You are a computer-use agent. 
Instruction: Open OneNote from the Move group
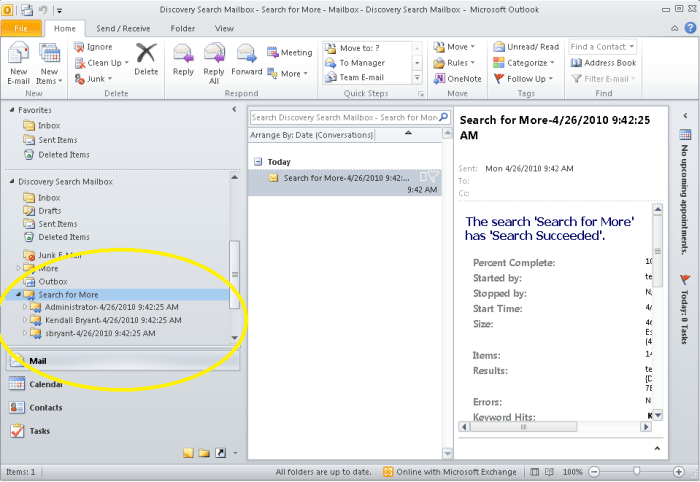[456, 78]
